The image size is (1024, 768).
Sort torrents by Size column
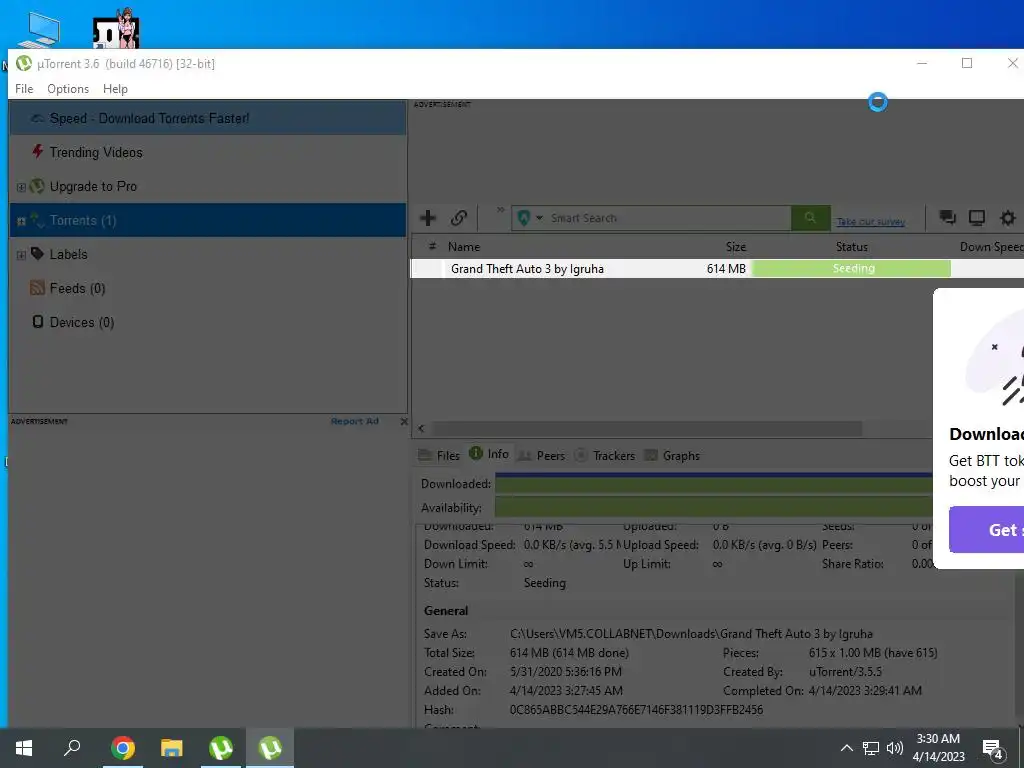point(736,247)
